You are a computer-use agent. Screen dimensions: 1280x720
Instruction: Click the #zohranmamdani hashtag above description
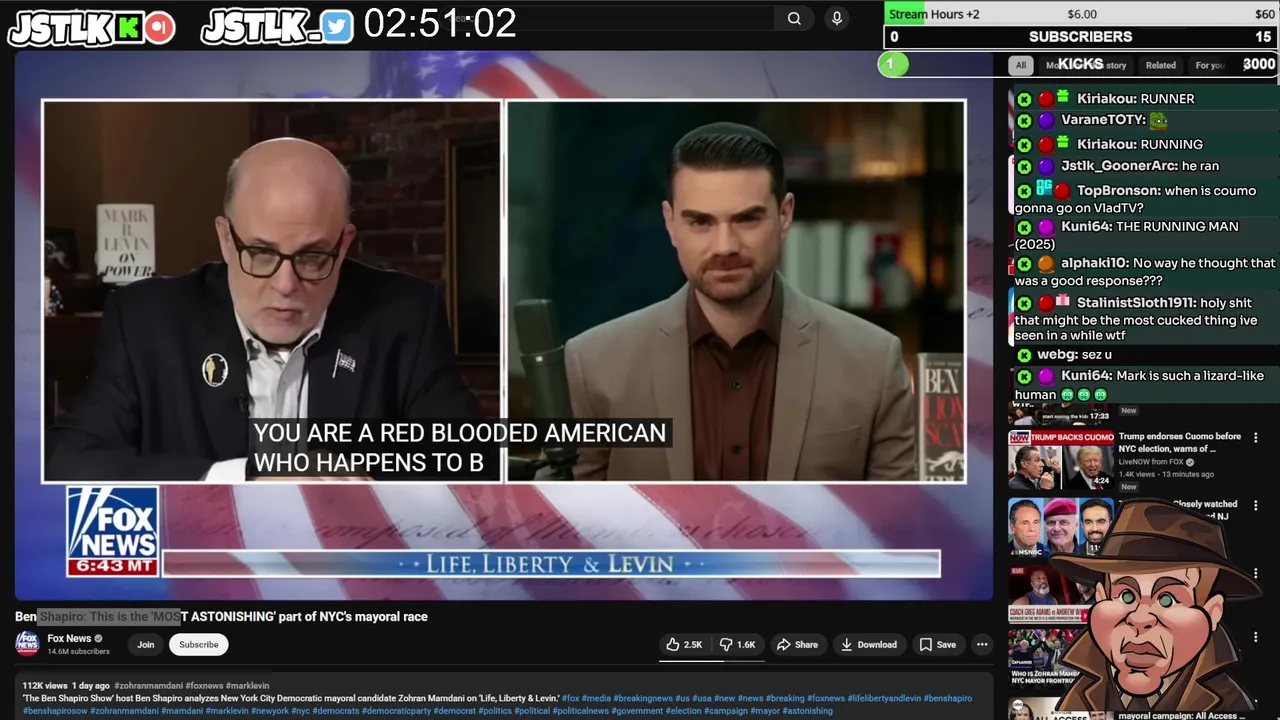(x=148, y=686)
